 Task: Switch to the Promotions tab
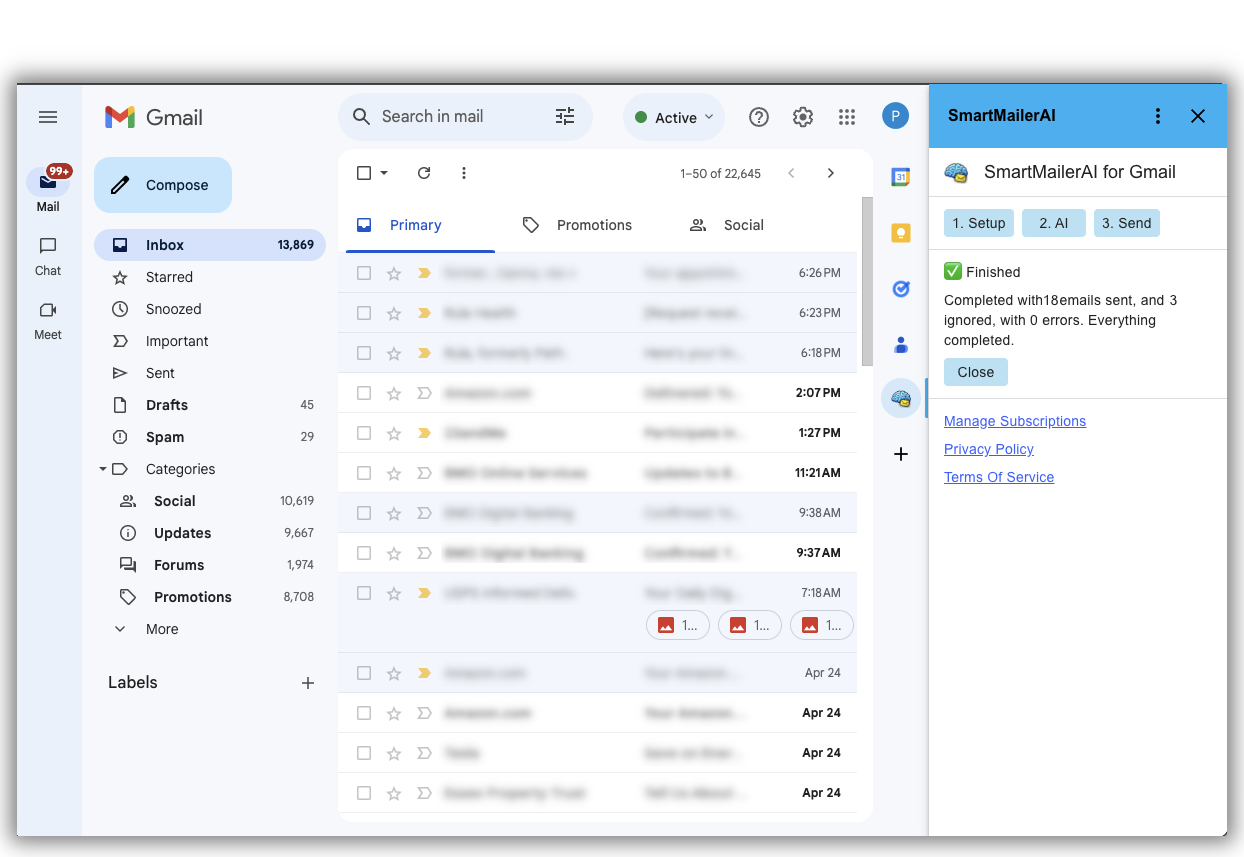(578, 225)
